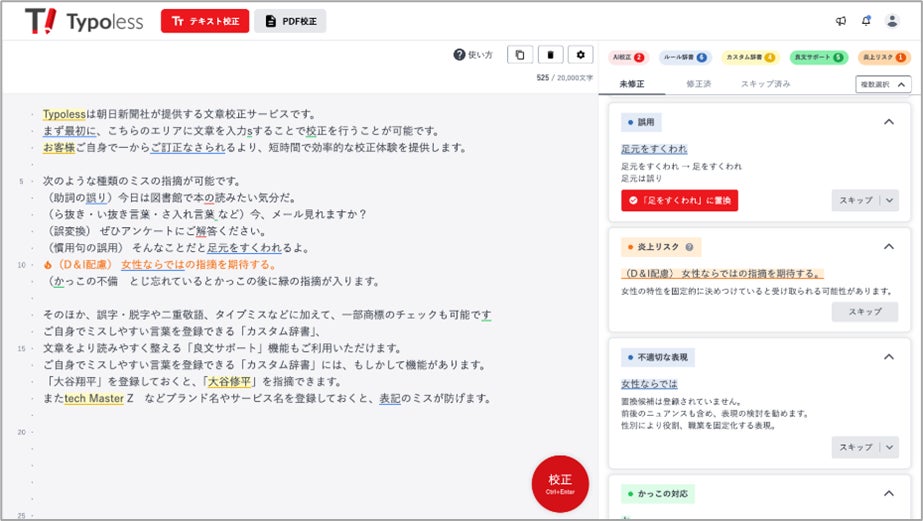Toggle the AI校正 filter badge

(x=628, y=57)
